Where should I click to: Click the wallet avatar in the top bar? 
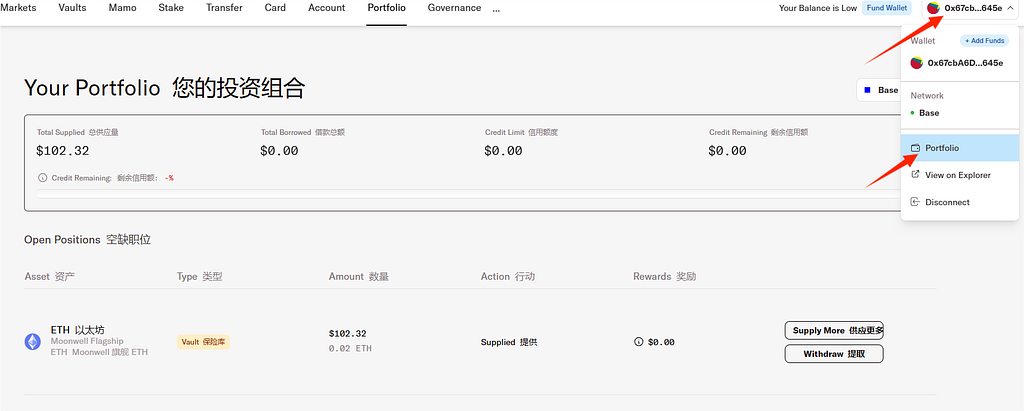click(934, 8)
